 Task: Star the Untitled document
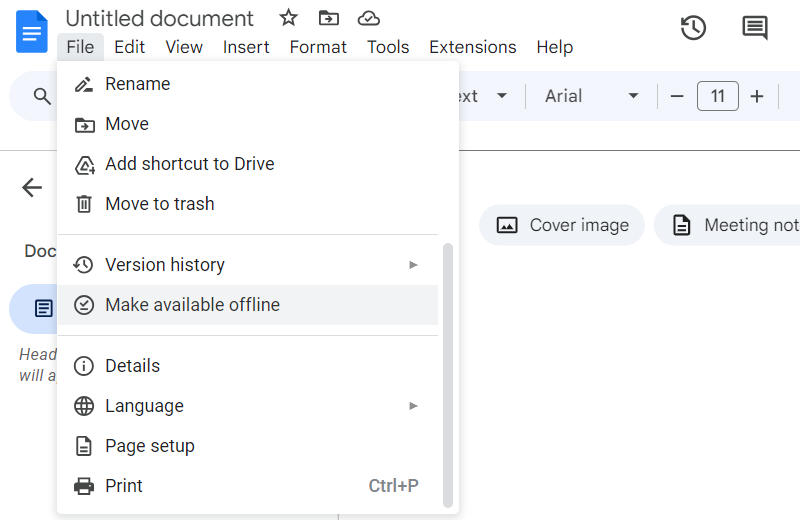[288, 18]
